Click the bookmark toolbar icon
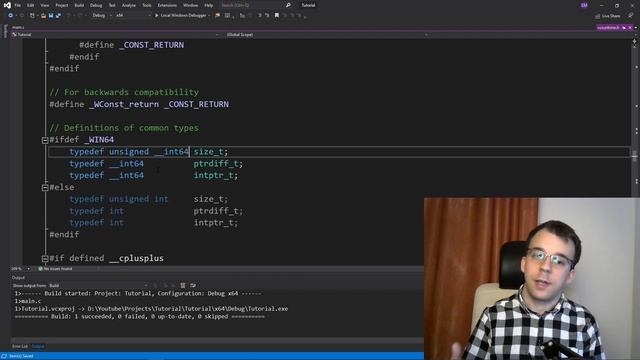640x360 pixels. point(277,16)
